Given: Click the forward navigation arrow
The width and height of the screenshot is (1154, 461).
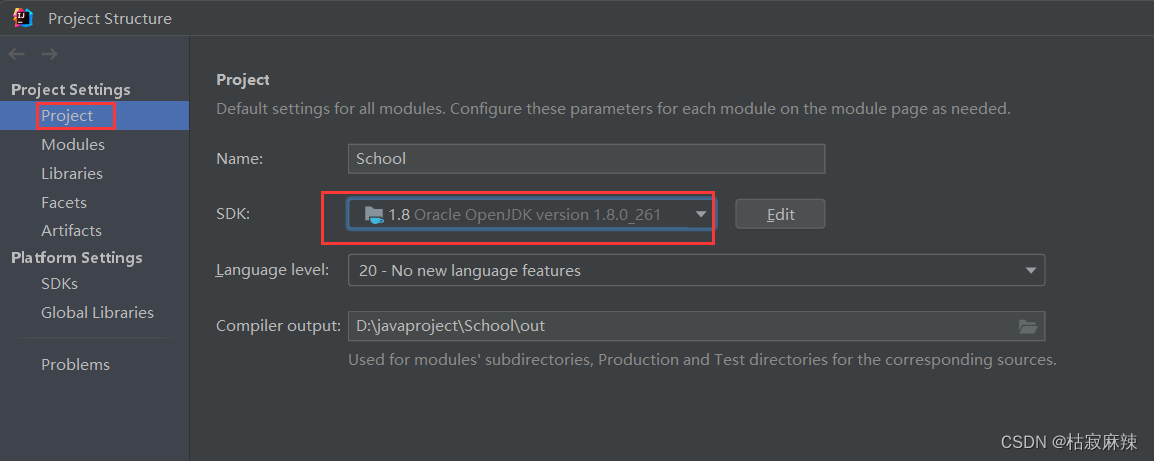Looking at the screenshot, I should 49,54.
